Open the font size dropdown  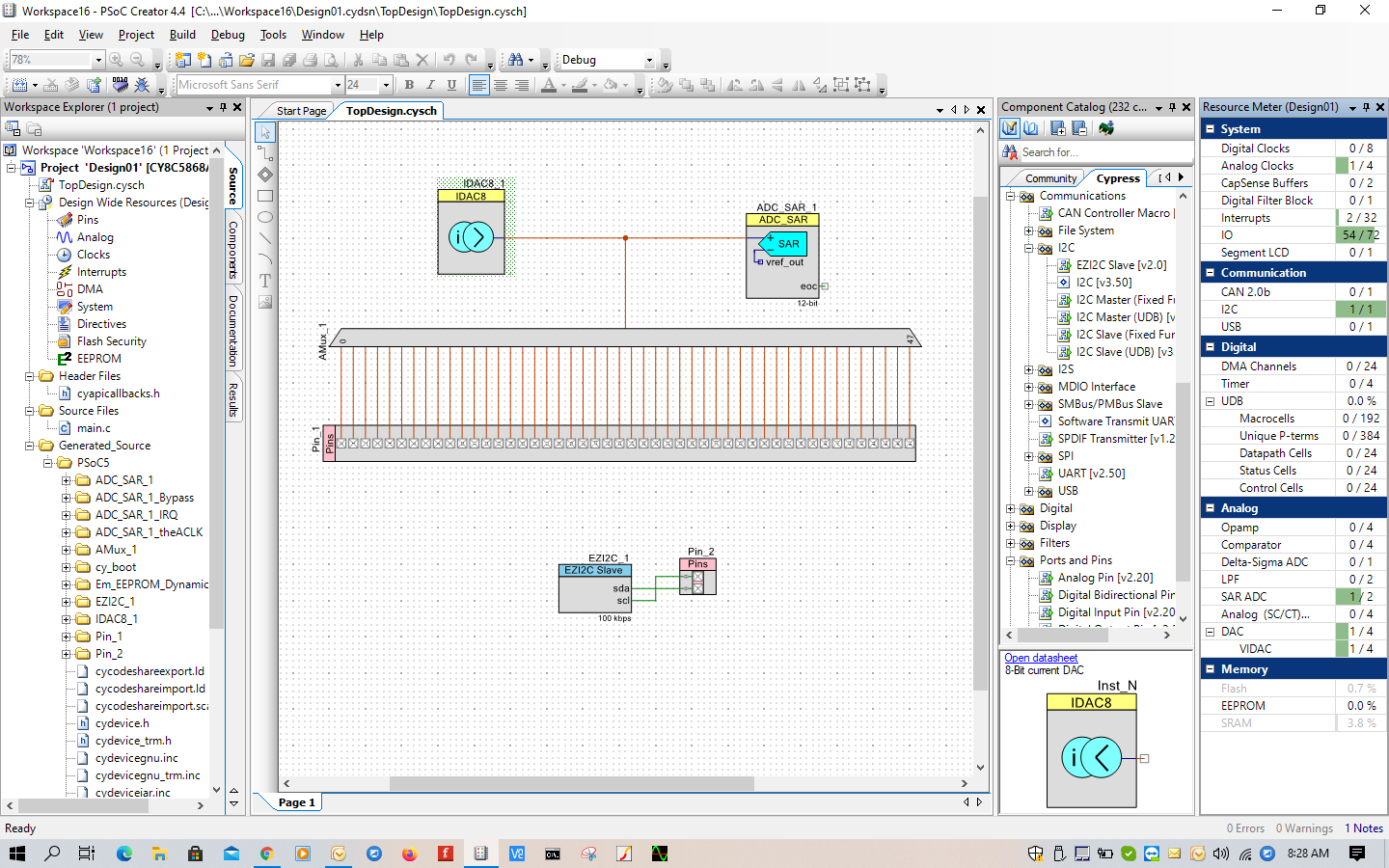click(386, 85)
